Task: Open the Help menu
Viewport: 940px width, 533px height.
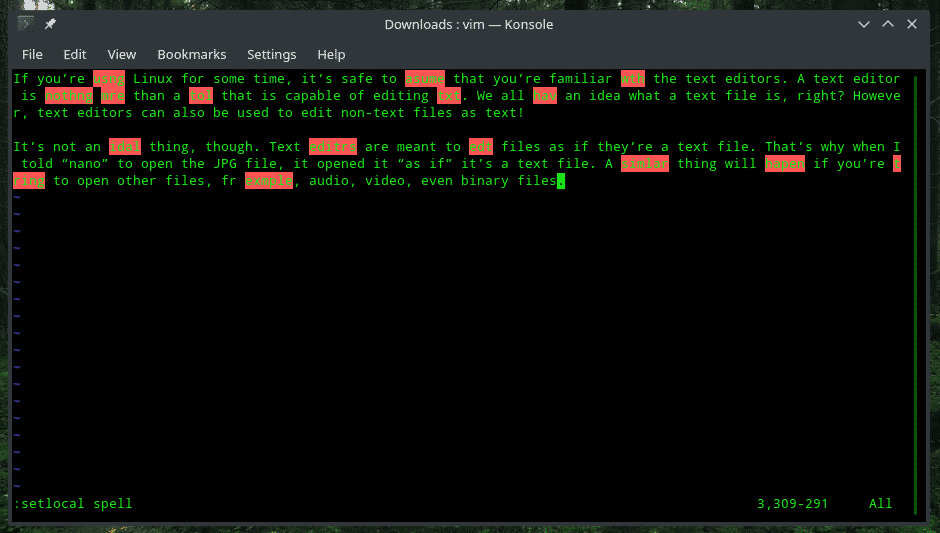Action: pyautogui.click(x=331, y=54)
